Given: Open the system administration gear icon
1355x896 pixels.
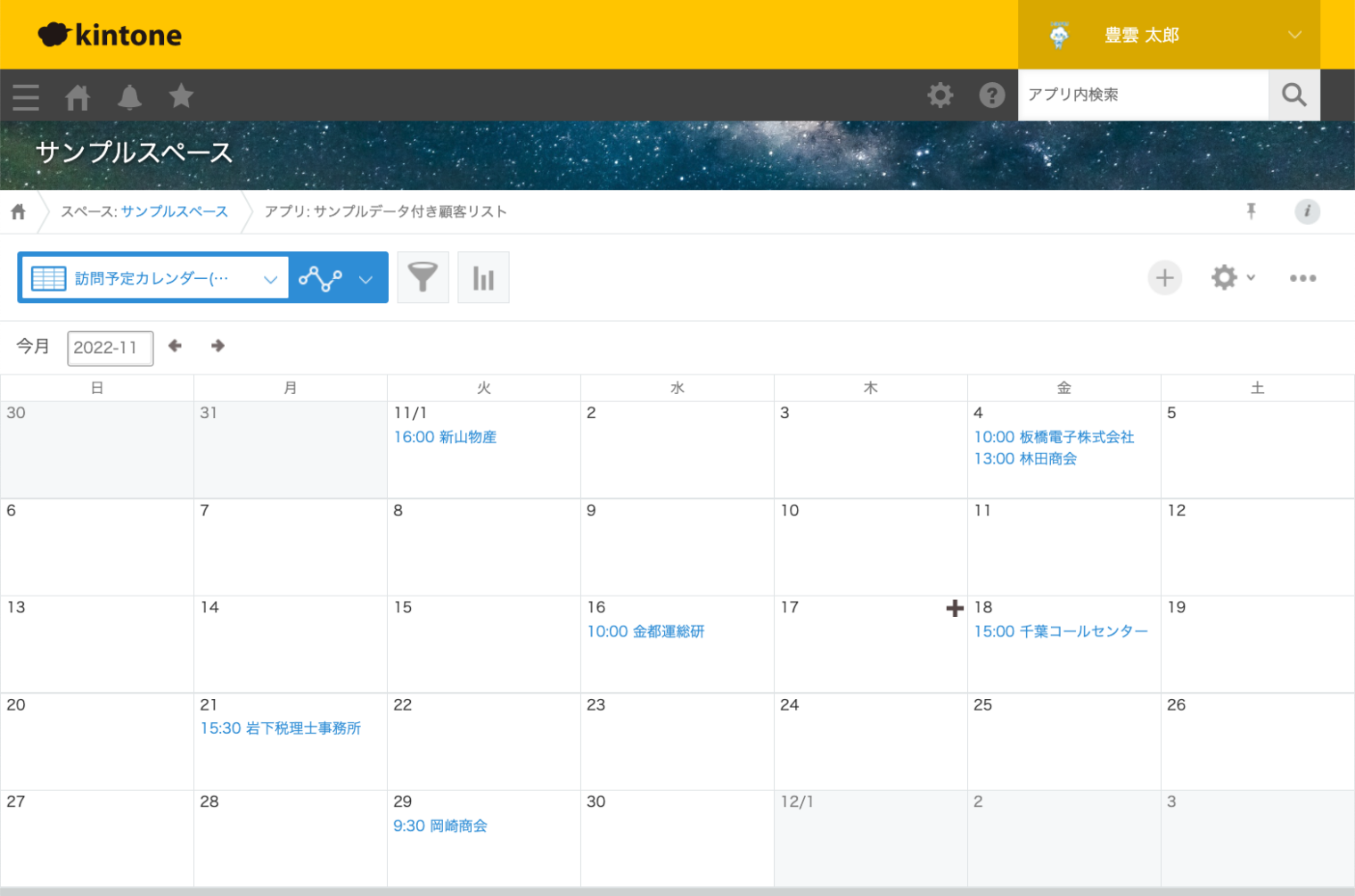Looking at the screenshot, I should (x=940, y=95).
